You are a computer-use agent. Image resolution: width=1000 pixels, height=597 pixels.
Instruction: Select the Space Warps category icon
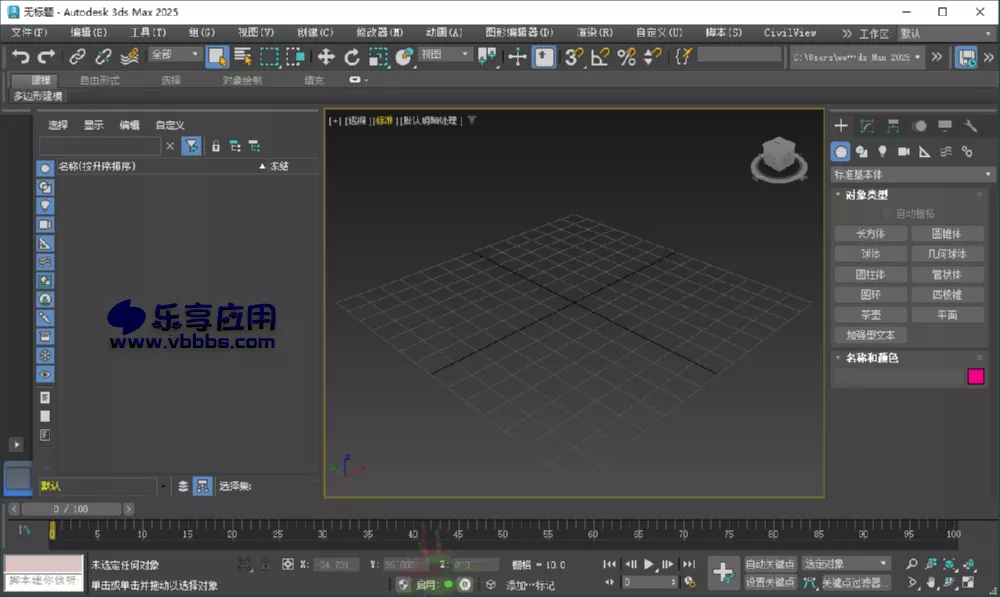[946, 152]
